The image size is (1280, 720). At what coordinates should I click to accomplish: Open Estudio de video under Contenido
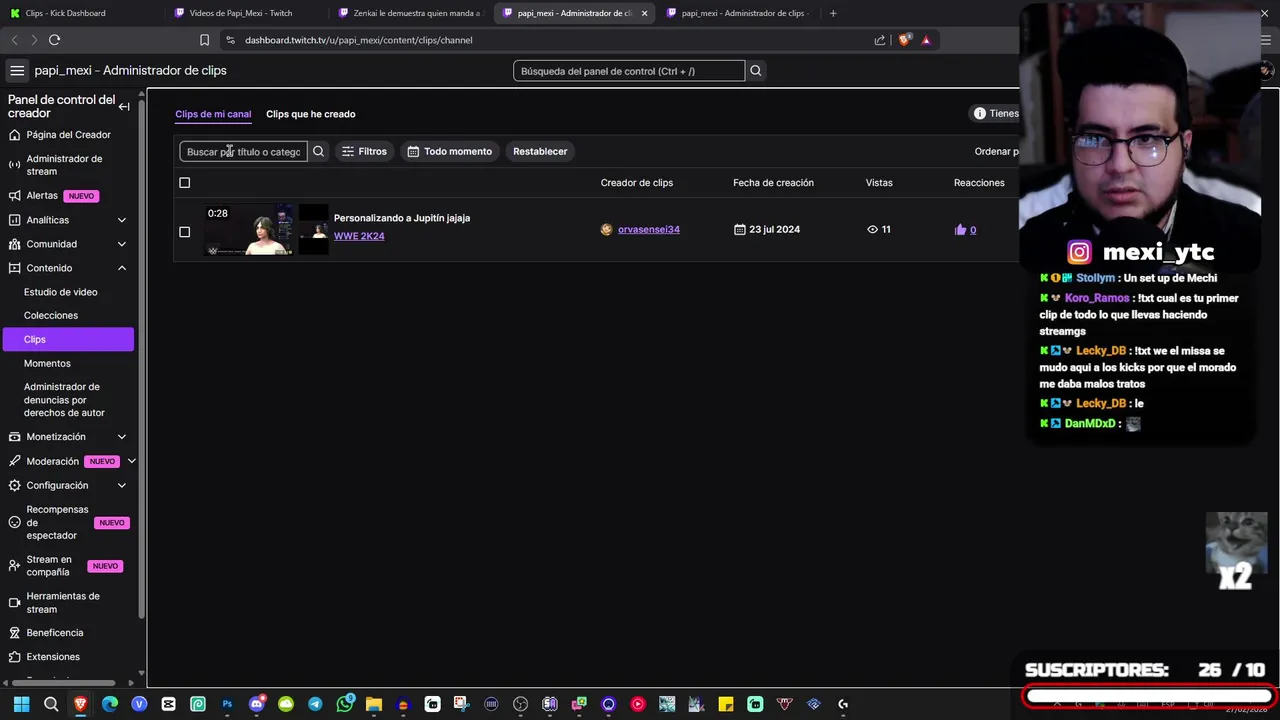point(61,292)
